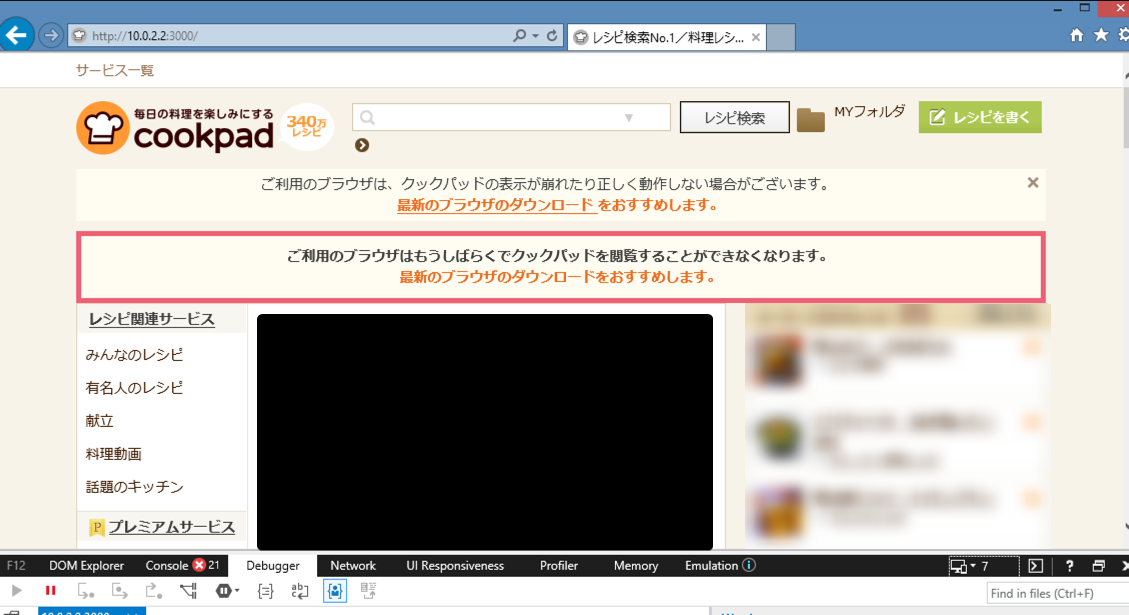Expand the recipe search box dropdown triangle

[629, 117]
